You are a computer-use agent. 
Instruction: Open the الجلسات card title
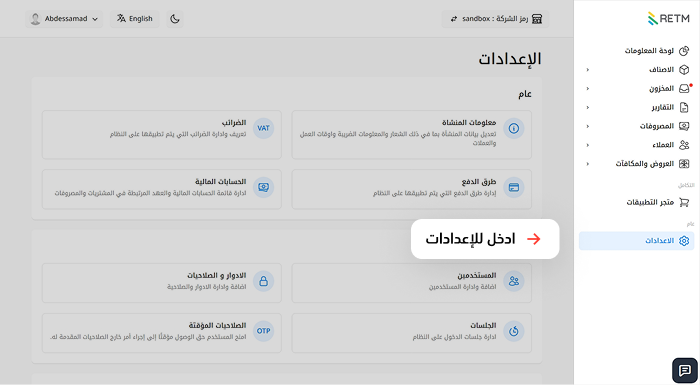click(483, 326)
